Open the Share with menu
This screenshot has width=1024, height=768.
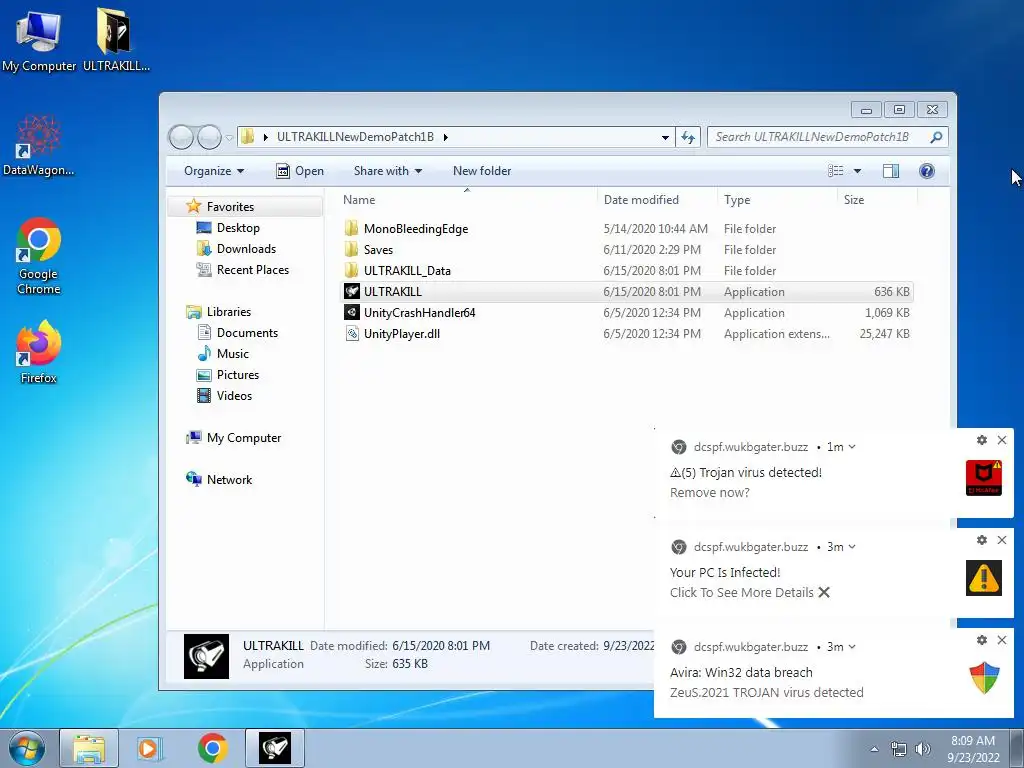(x=387, y=171)
